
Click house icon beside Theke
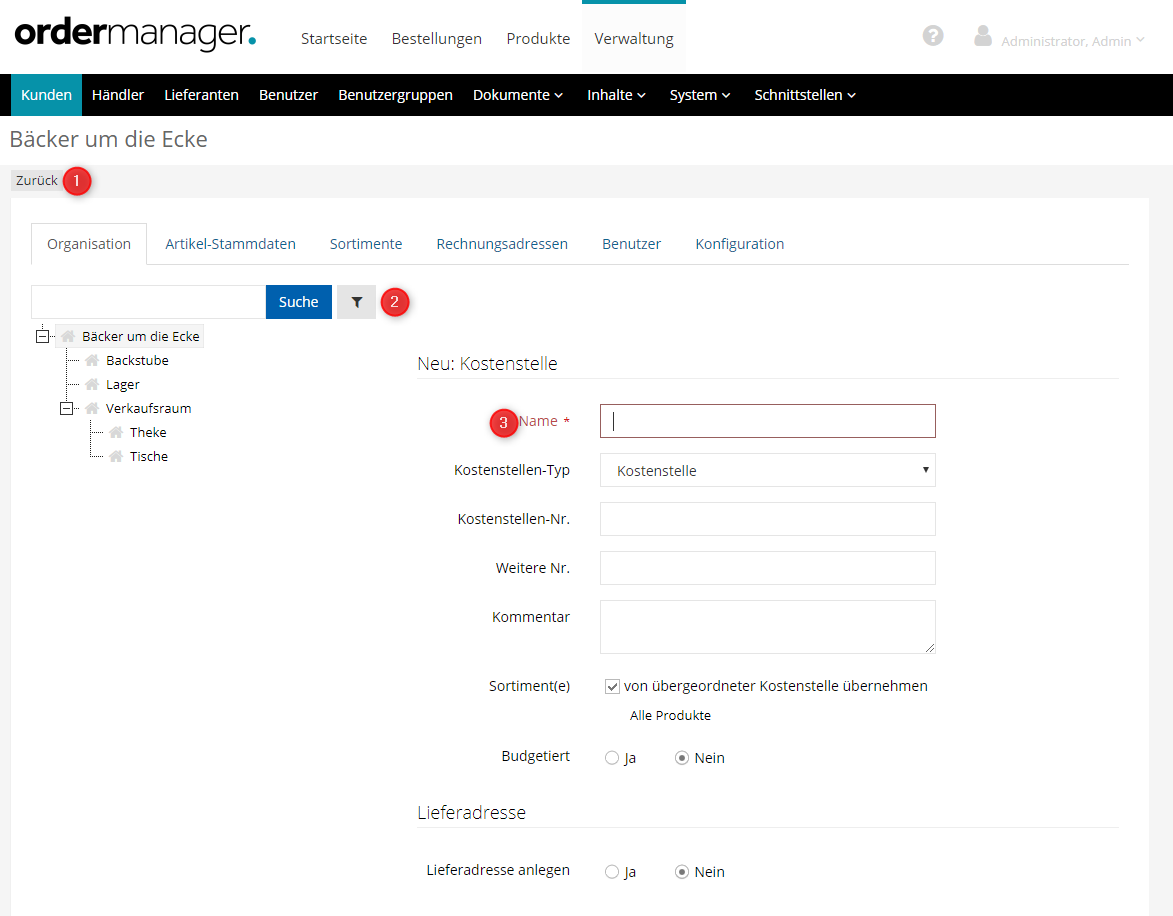pos(116,433)
